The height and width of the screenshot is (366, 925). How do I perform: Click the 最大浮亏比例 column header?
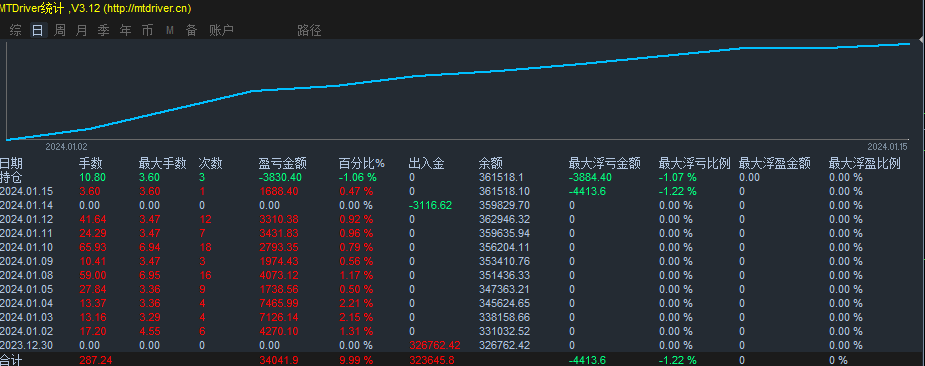tap(694, 164)
